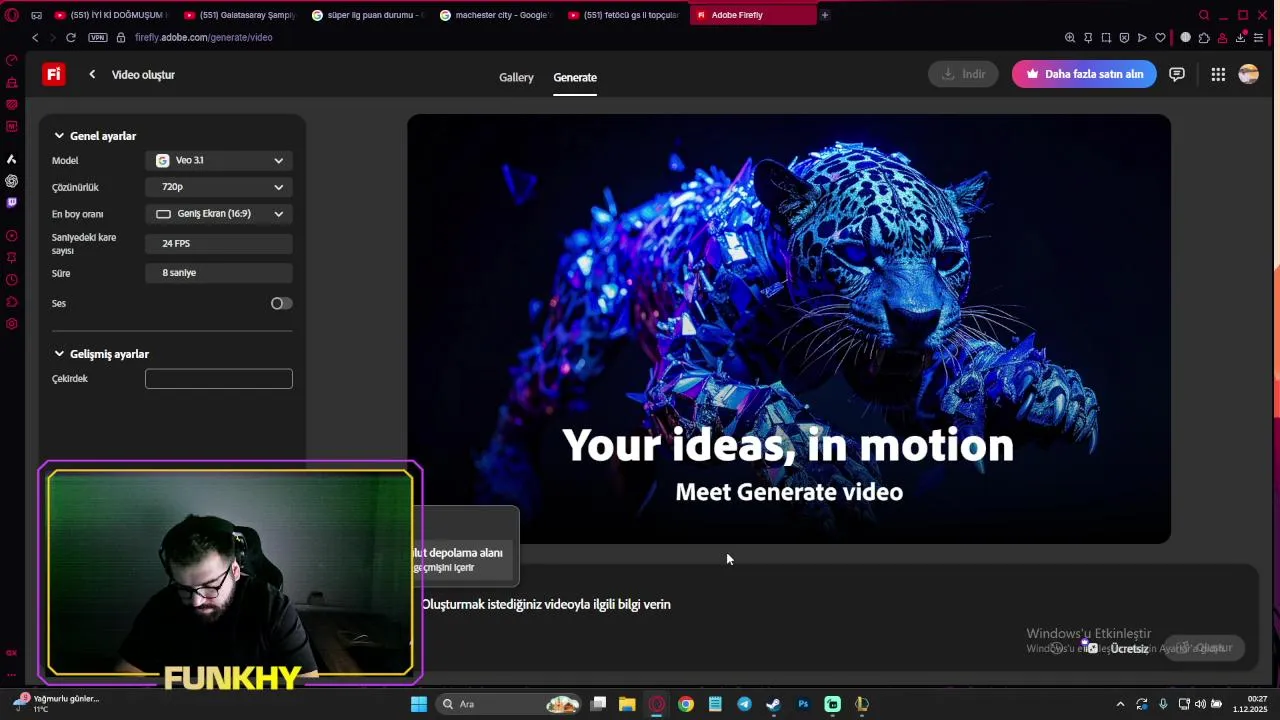This screenshot has height=720, width=1280.
Task: Open the Adobe apps grid icon
Action: (1218, 74)
